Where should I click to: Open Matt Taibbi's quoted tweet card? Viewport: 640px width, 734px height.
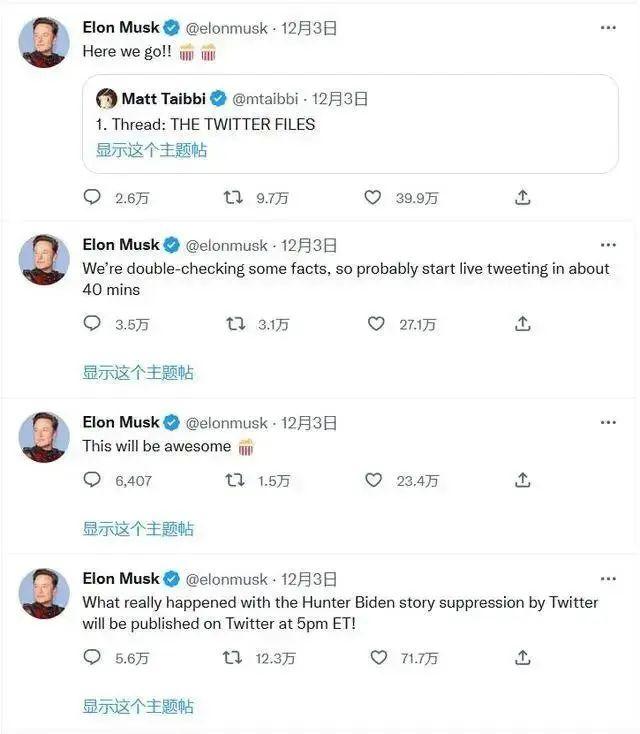click(x=350, y=124)
